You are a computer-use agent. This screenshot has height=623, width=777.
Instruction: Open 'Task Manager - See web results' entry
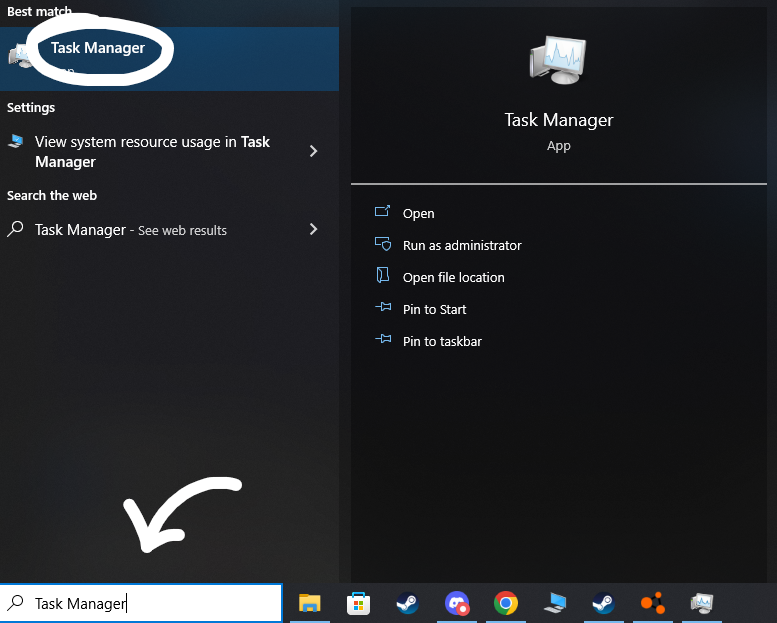click(x=169, y=229)
